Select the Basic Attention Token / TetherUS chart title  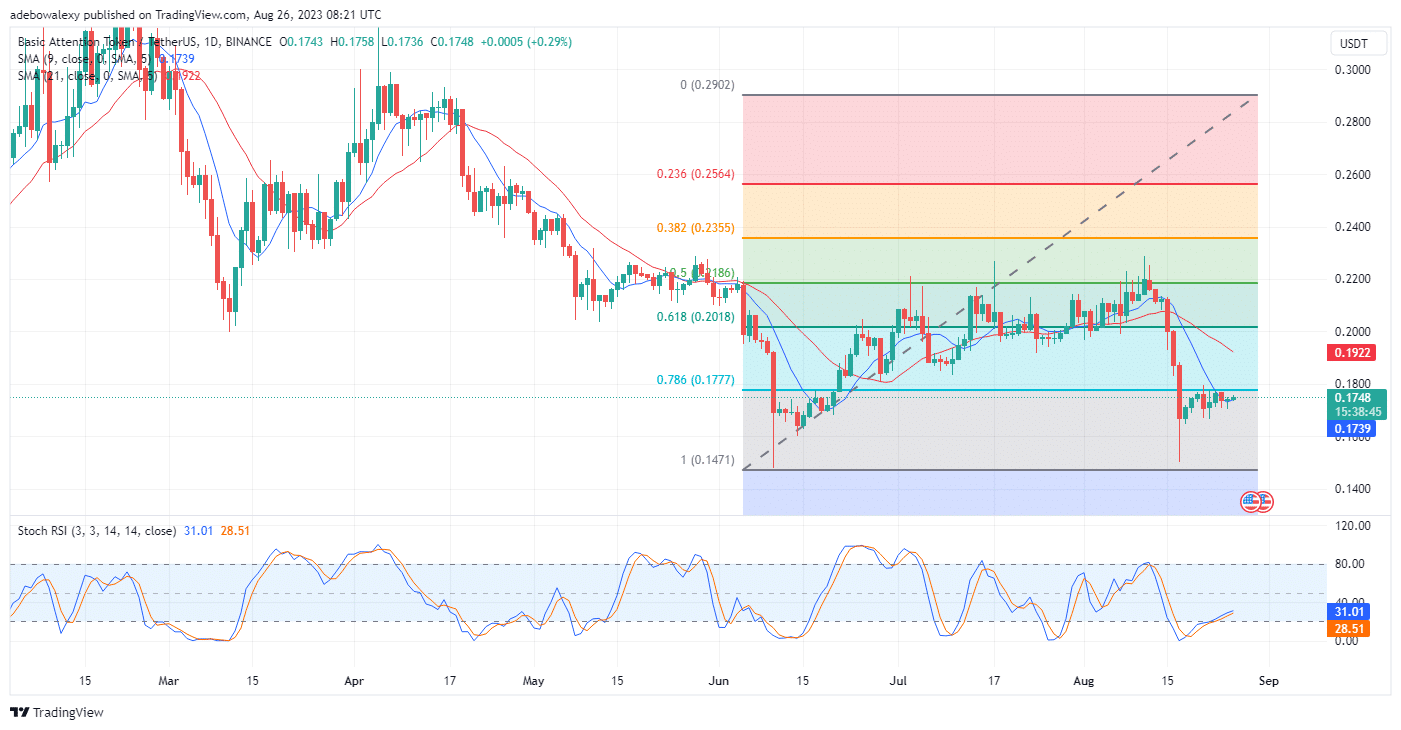[146, 42]
